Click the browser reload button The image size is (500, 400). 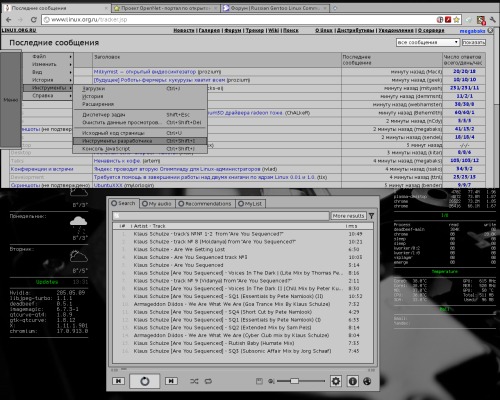(33, 20)
